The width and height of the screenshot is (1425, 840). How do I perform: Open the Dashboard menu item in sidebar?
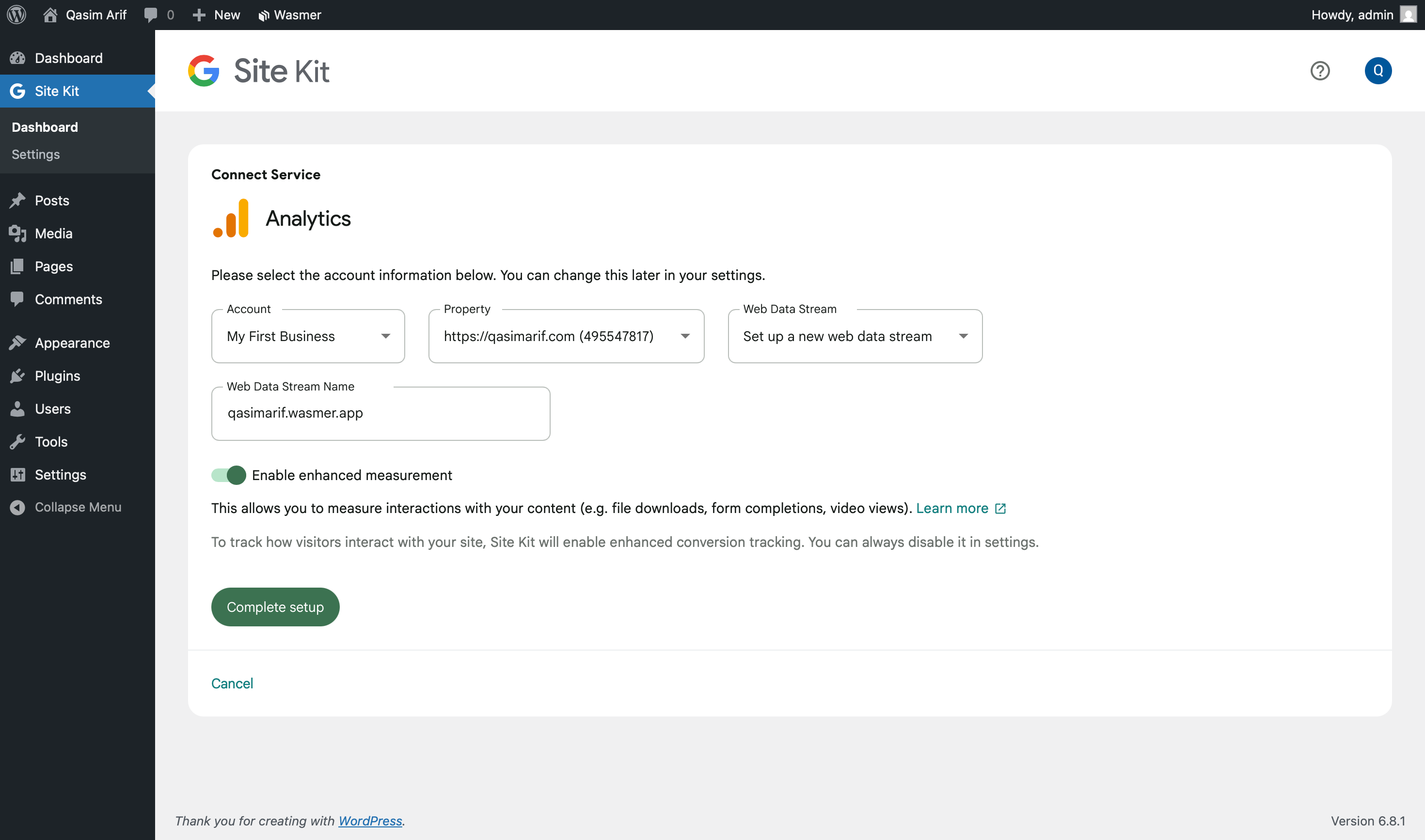(78, 58)
